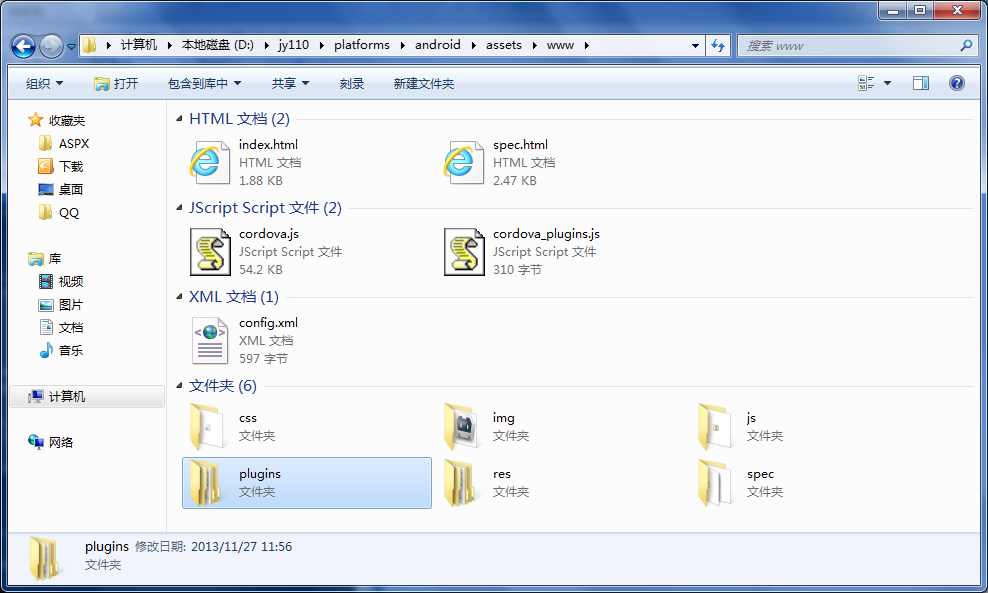Collapse the HTML 文档 group
988x593 pixels.
[x=179, y=118]
